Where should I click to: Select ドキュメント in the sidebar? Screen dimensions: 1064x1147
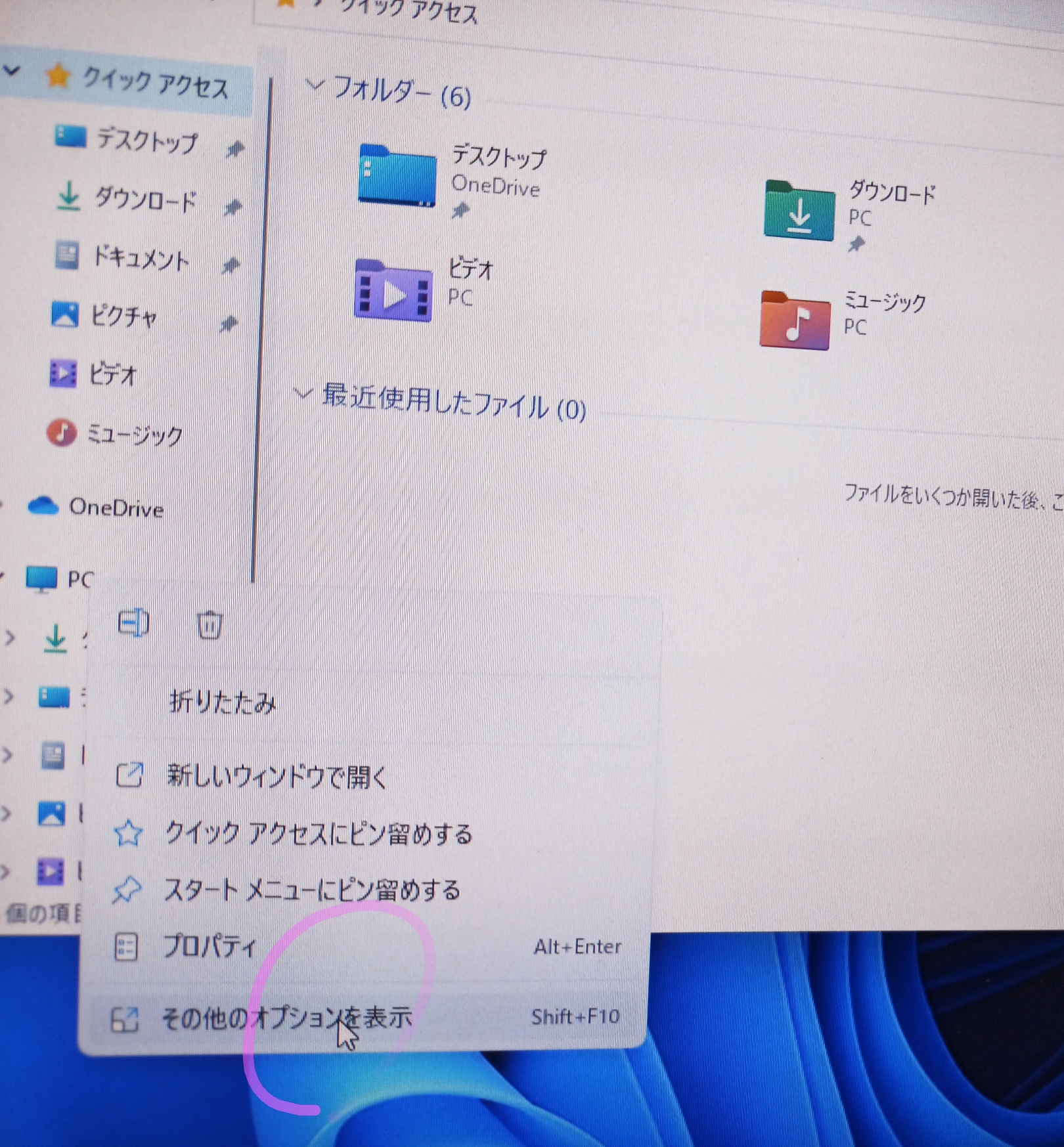click(141, 257)
